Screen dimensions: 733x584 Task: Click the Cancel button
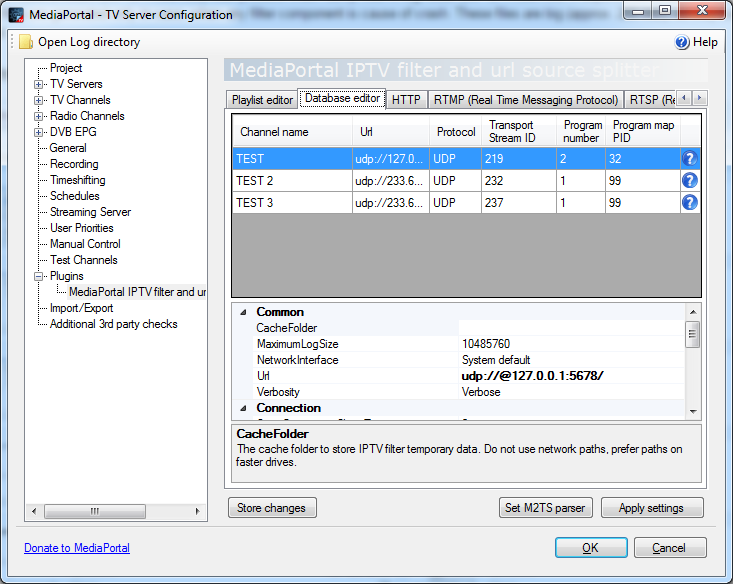pos(669,548)
